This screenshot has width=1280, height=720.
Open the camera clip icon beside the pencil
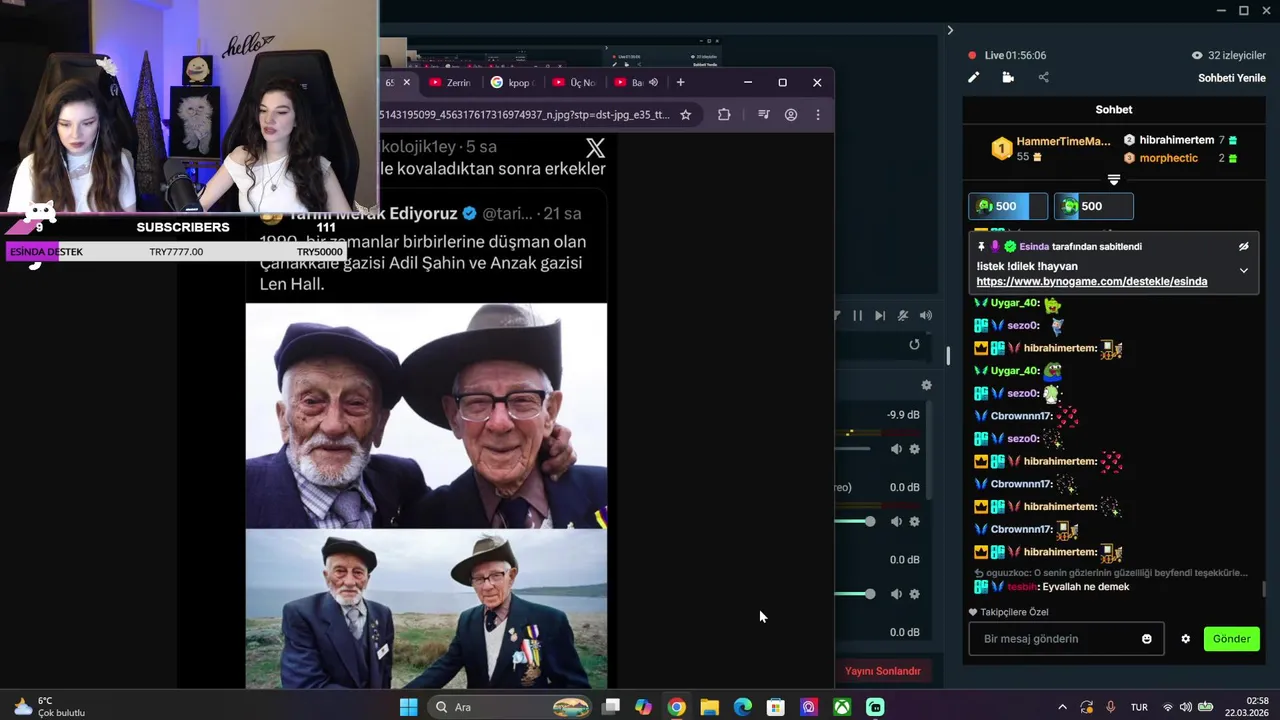coord(1008,77)
